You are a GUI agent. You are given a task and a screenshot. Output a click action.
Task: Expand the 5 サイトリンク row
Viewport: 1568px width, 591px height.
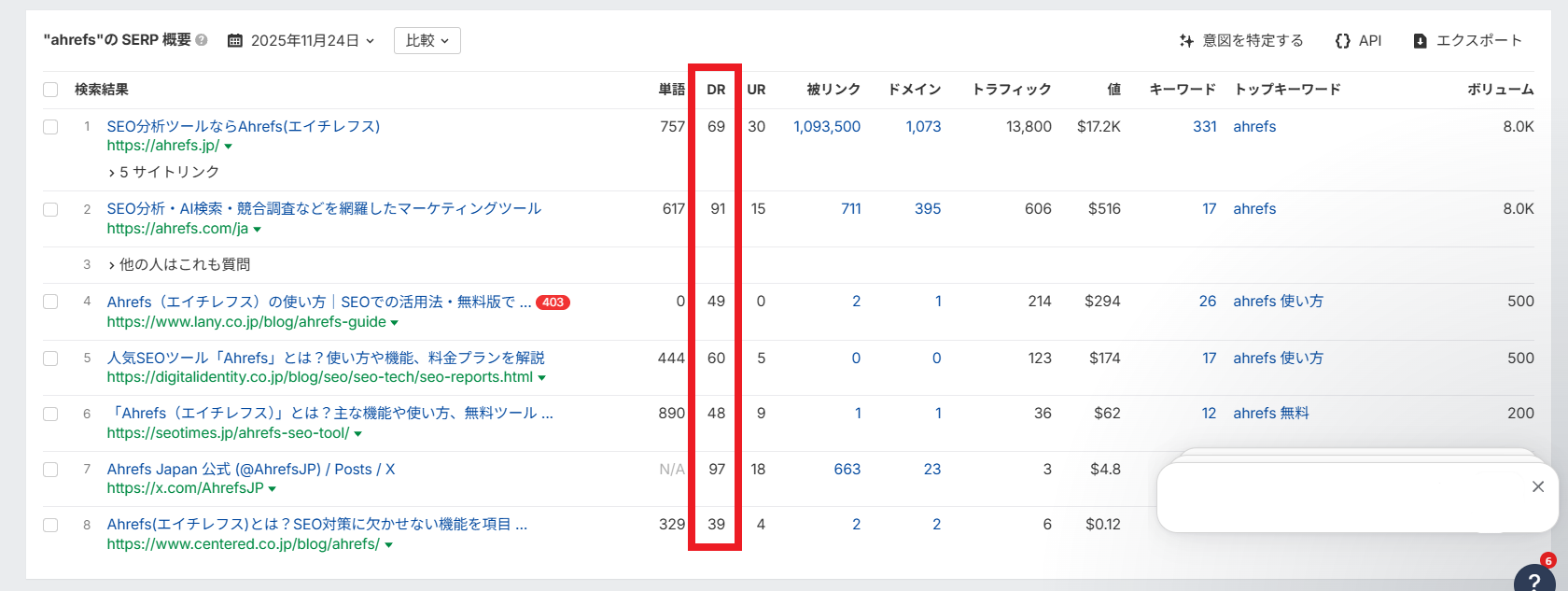164,172
